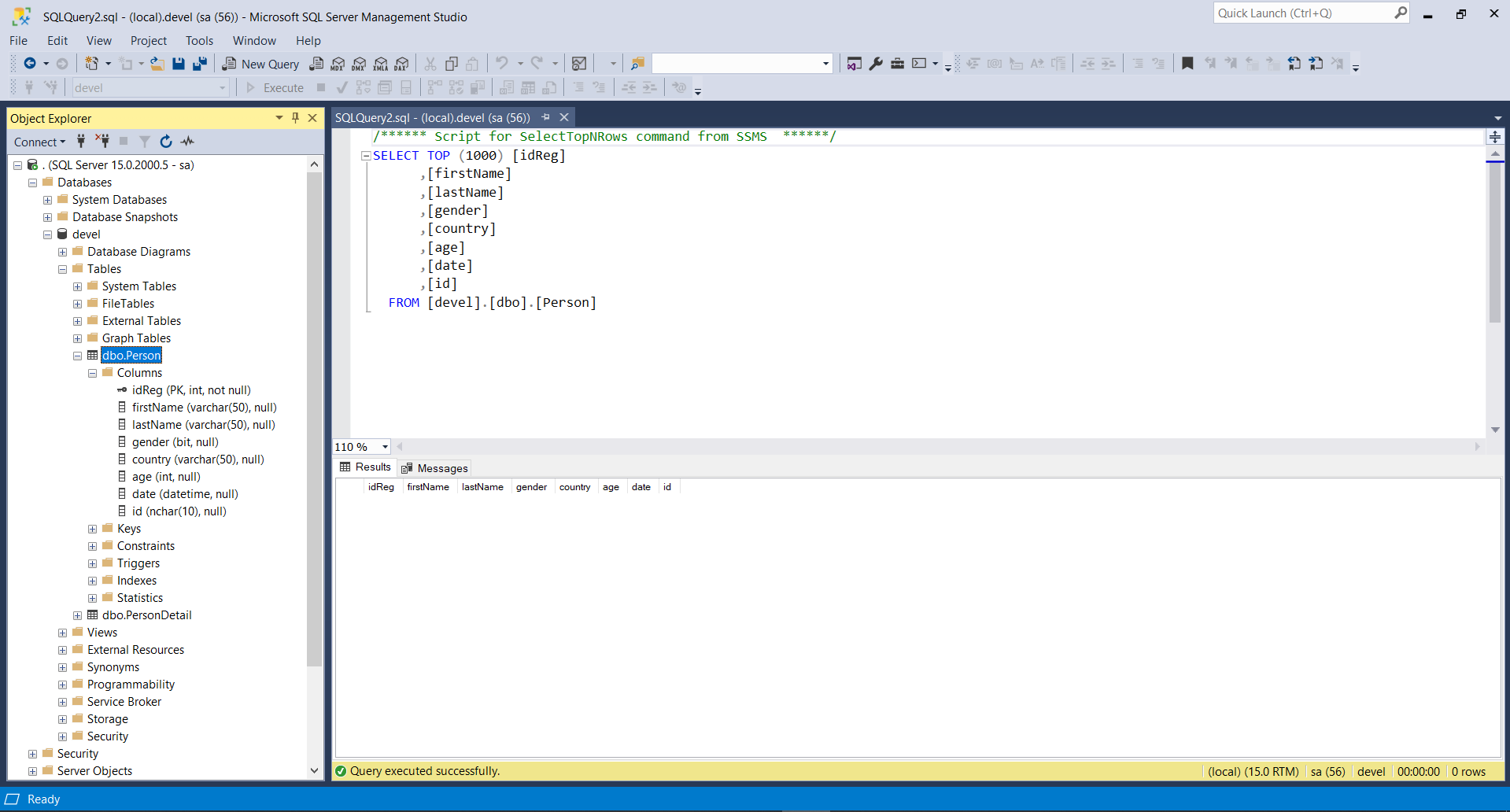
Task: Toggle pin on the SQLQuery2.sql tab
Action: click(546, 117)
